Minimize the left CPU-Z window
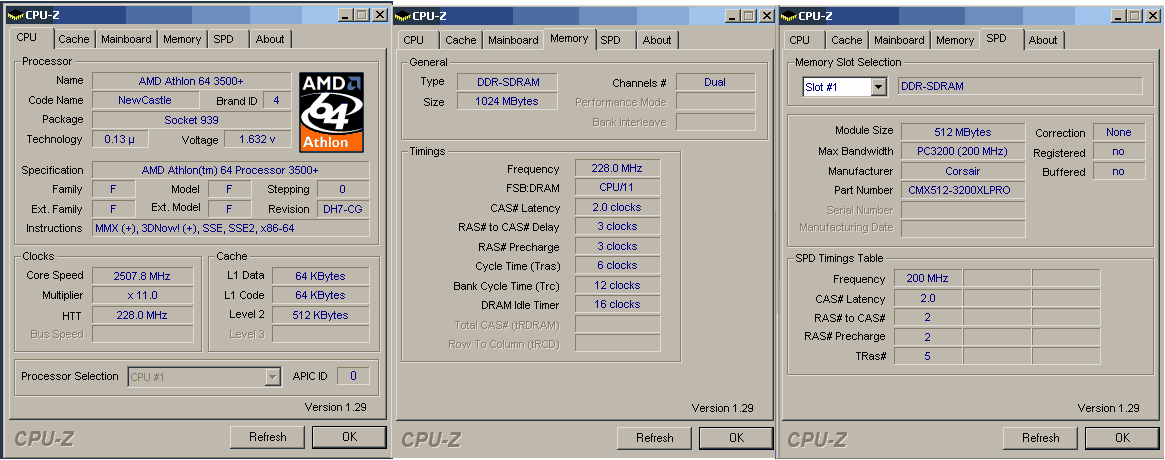1165x460 pixels. pos(345,15)
